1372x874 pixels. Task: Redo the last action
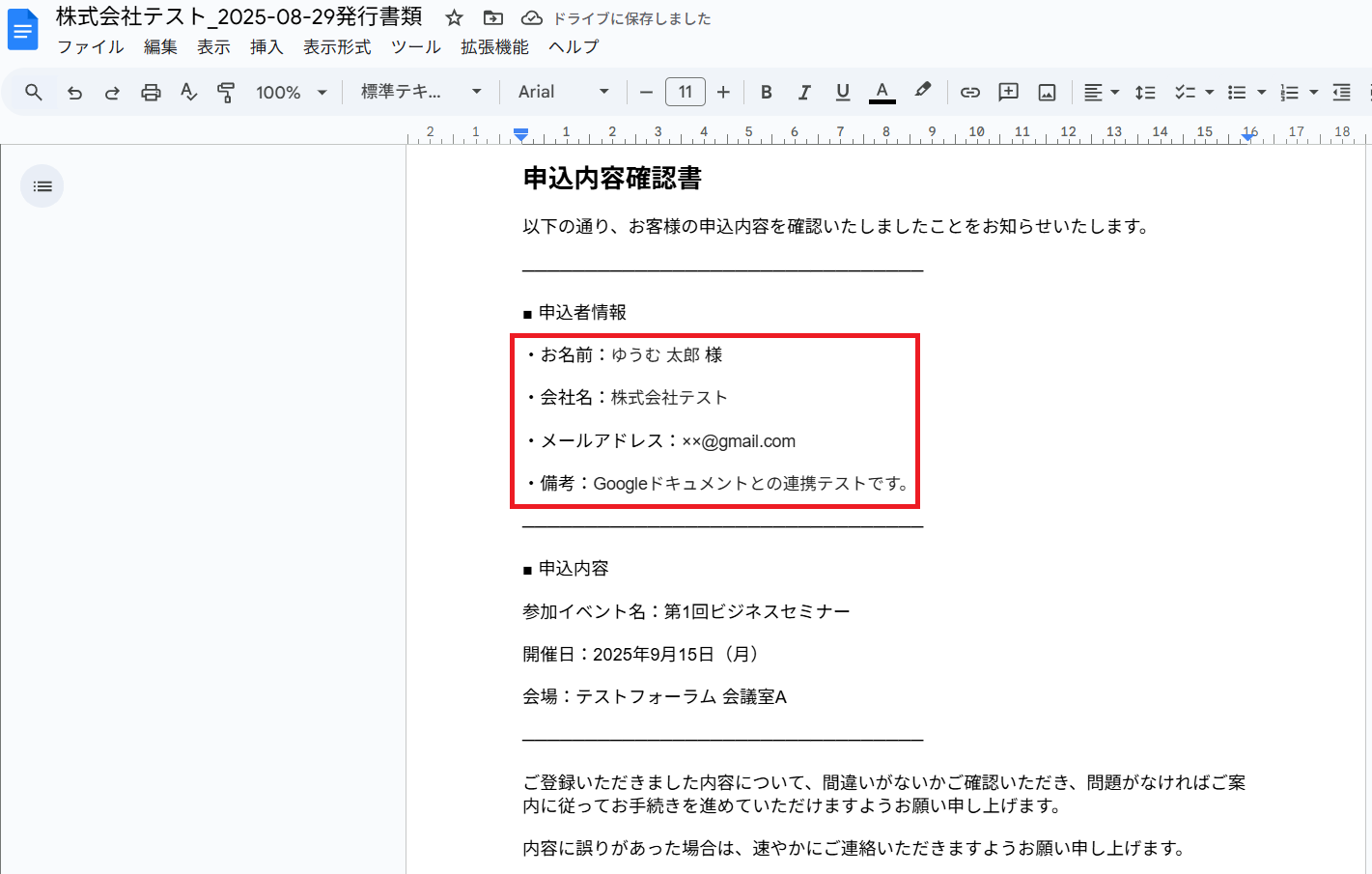[112, 92]
